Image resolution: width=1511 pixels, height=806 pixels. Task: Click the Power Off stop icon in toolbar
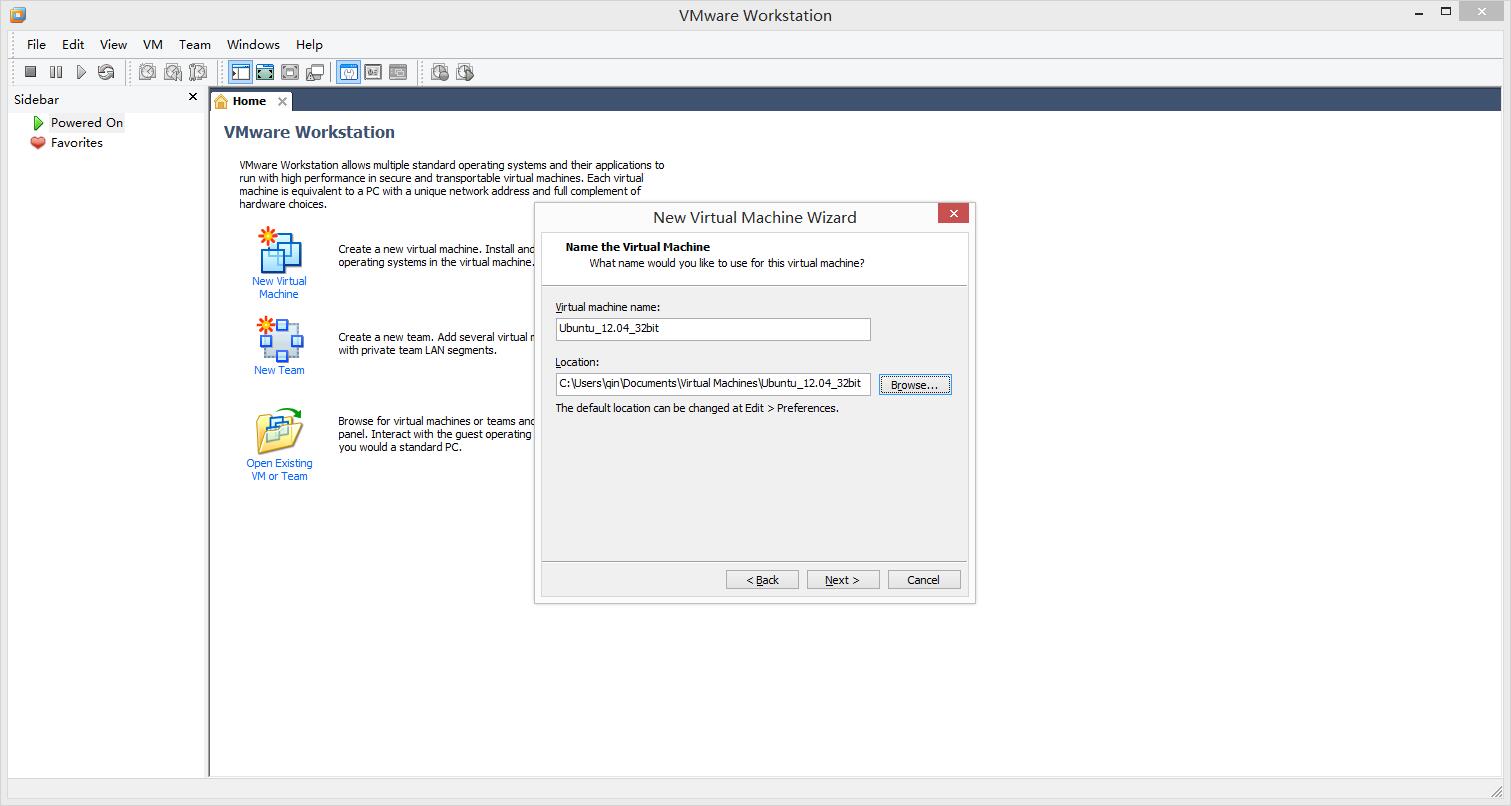[31, 72]
